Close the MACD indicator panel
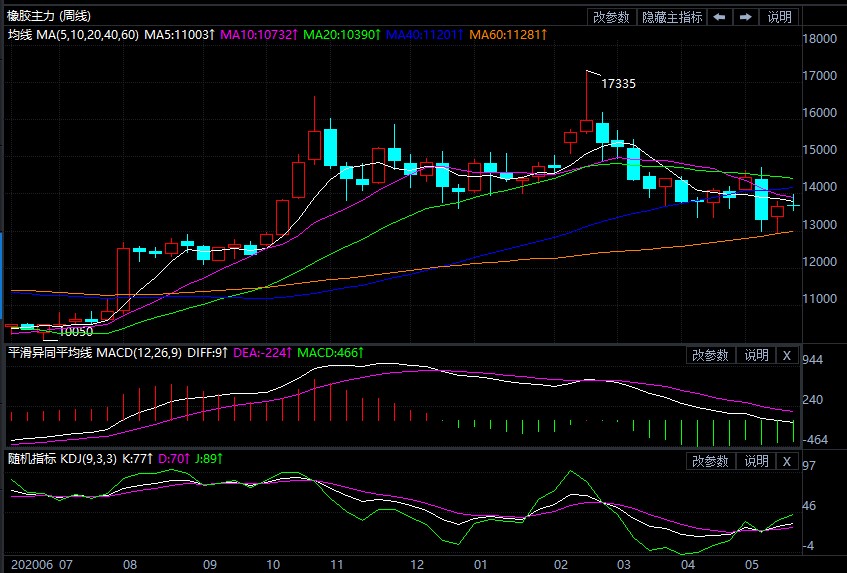 [x=786, y=355]
